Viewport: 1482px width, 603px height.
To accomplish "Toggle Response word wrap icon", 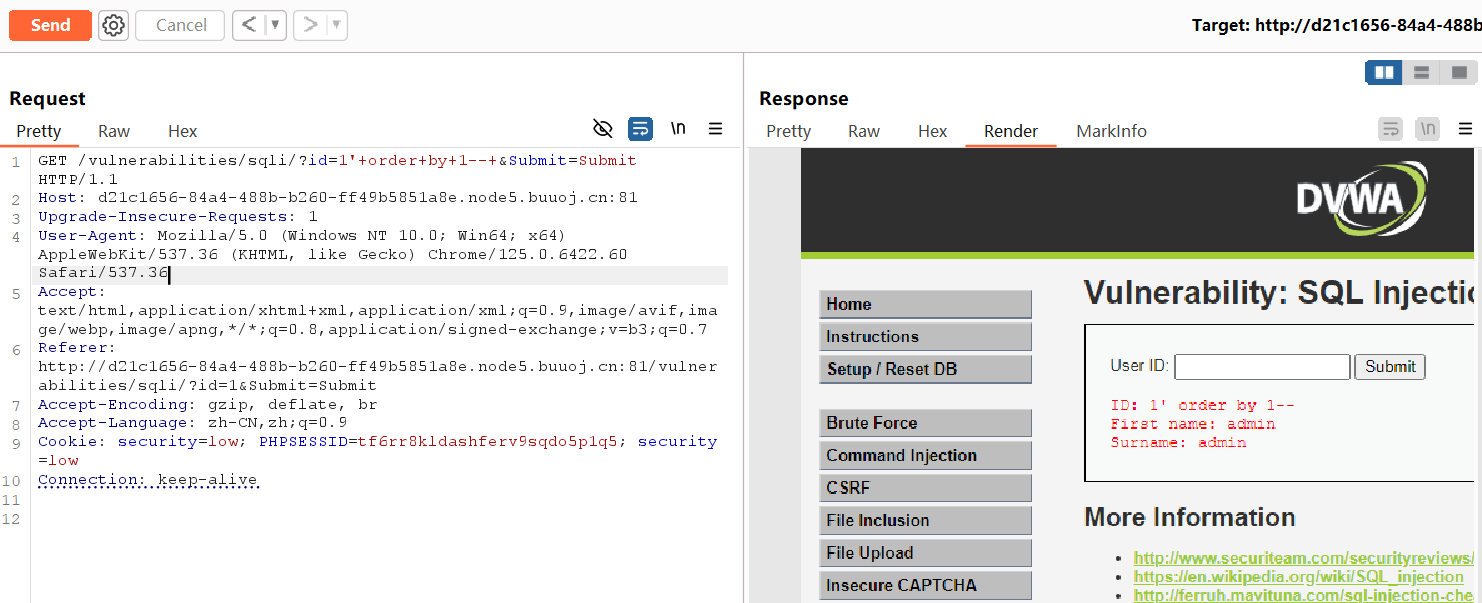I will [x=1390, y=128].
